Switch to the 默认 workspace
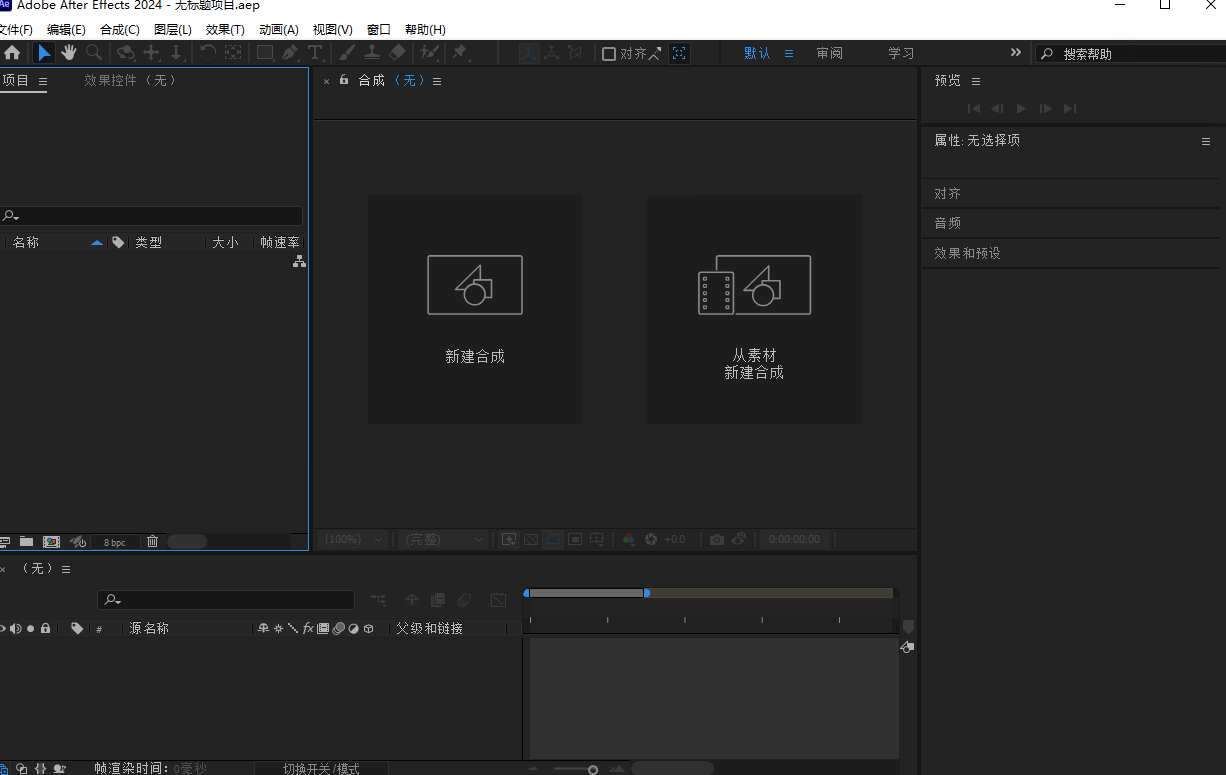This screenshot has width=1226, height=775. tap(757, 54)
